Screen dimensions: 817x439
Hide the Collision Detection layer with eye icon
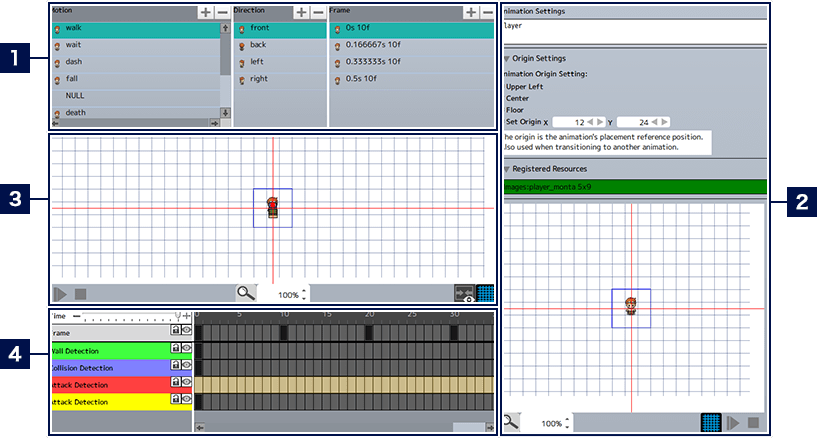pos(186,365)
